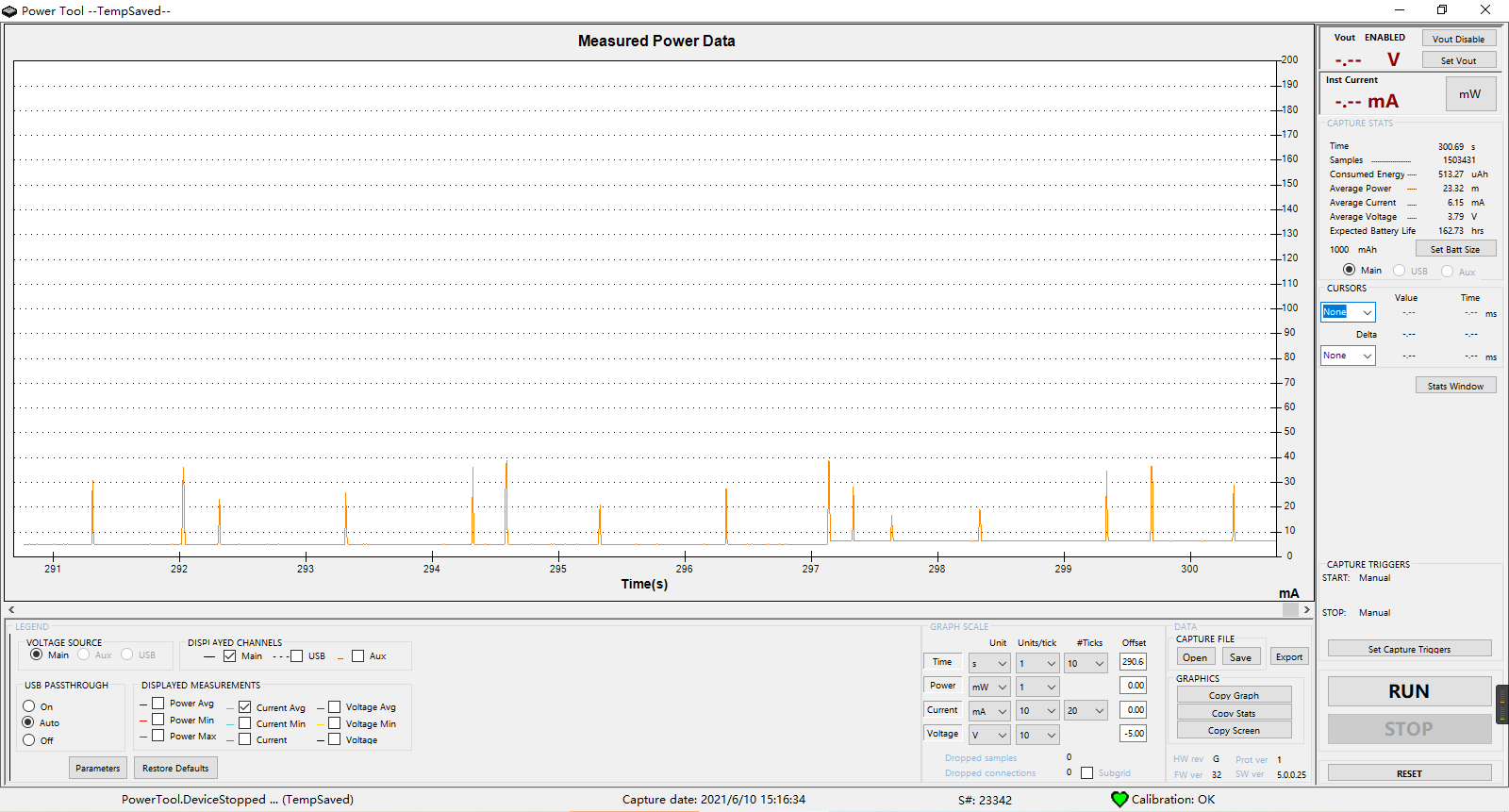Viewport: 1509px width, 812px height.
Task: Click the Voltage offset field showing -5.00
Action: [1133, 733]
